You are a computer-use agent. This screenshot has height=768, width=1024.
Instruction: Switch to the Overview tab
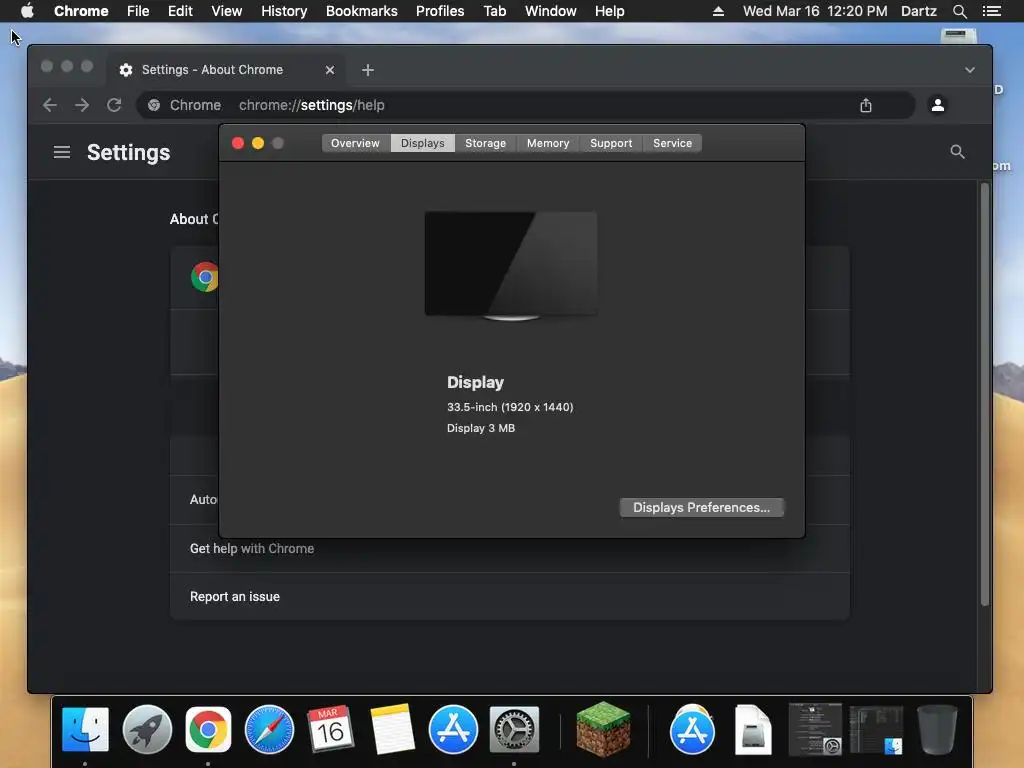[355, 143]
